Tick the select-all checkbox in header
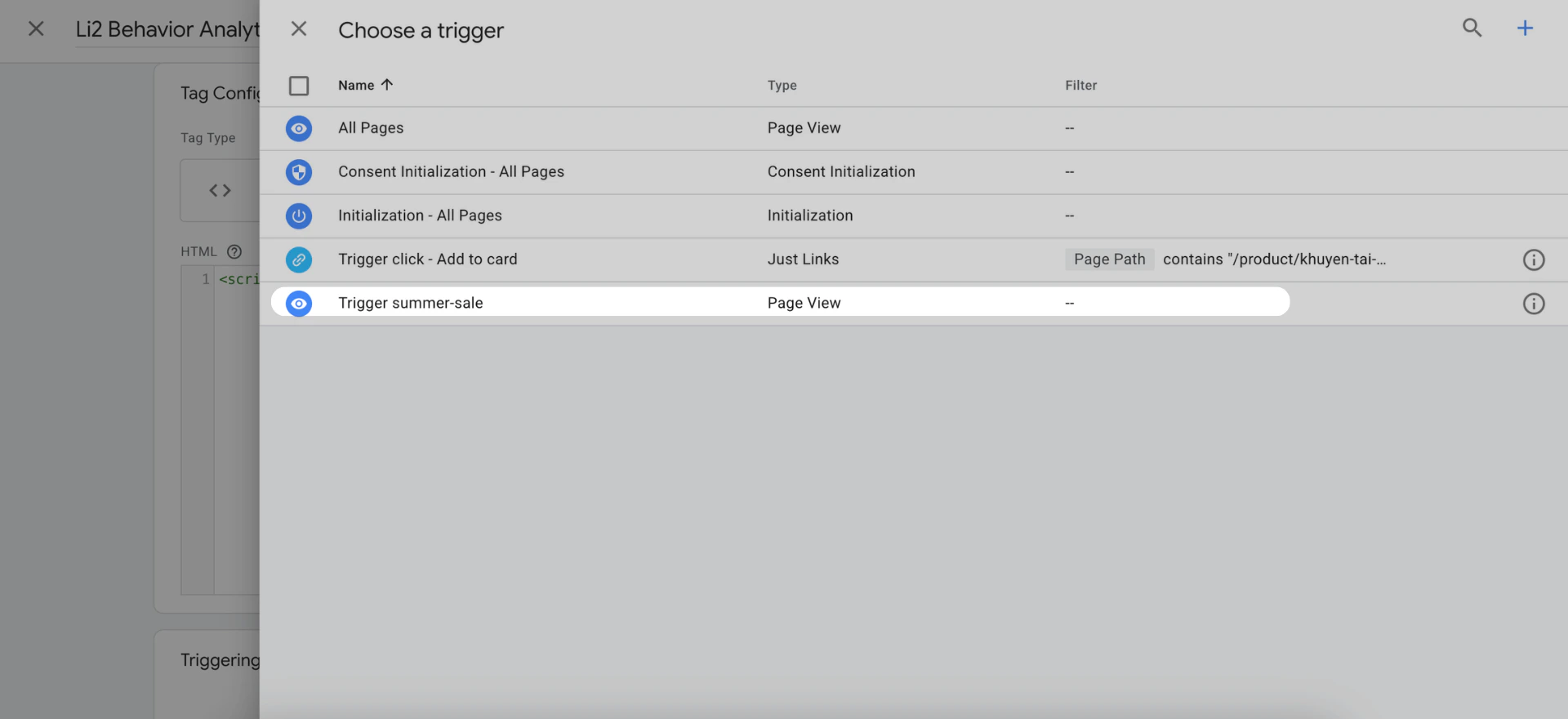 pos(299,86)
